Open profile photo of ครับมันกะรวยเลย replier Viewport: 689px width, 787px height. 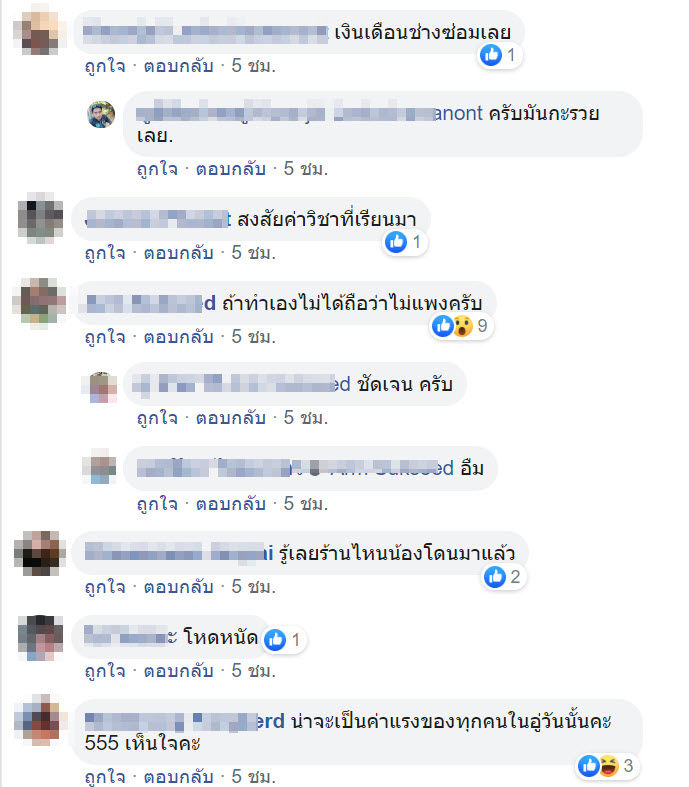(x=101, y=114)
